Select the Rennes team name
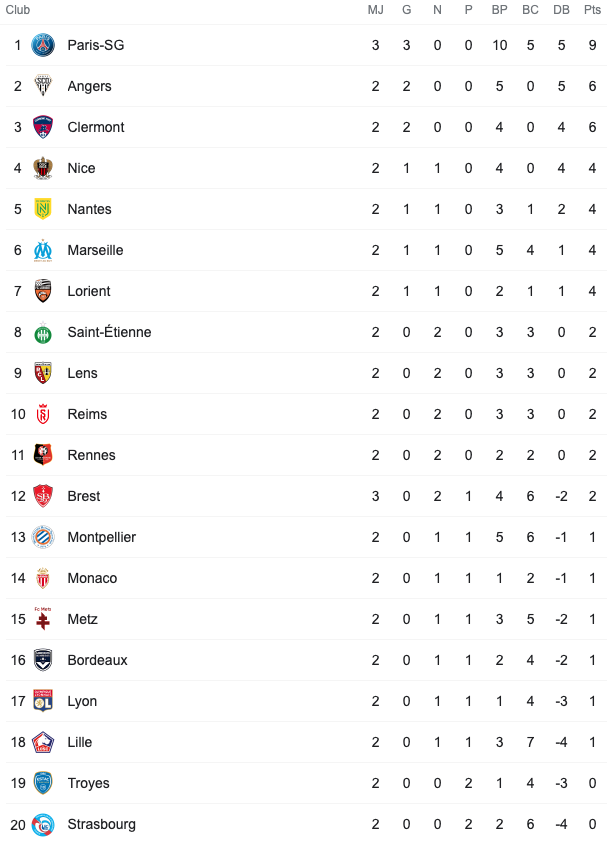Viewport: 607px width, 849px height. click(x=91, y=455)
